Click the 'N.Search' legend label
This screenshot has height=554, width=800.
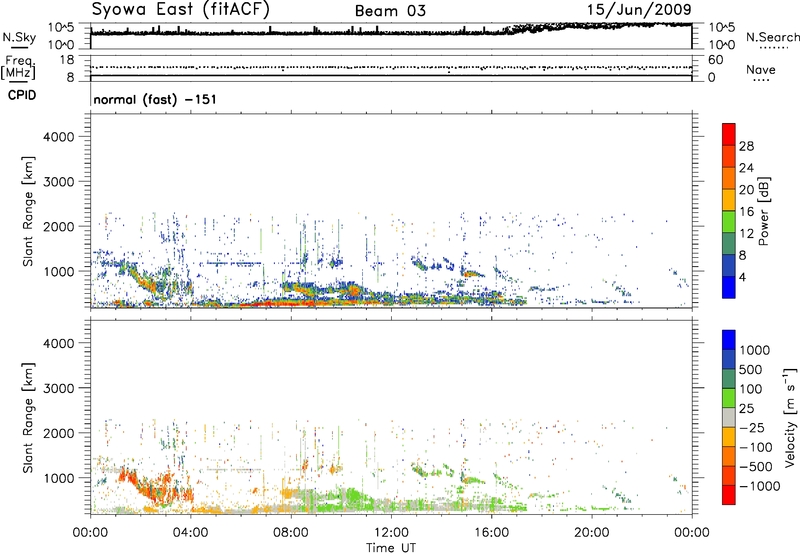pyautogui.click(x=772, y=37)
